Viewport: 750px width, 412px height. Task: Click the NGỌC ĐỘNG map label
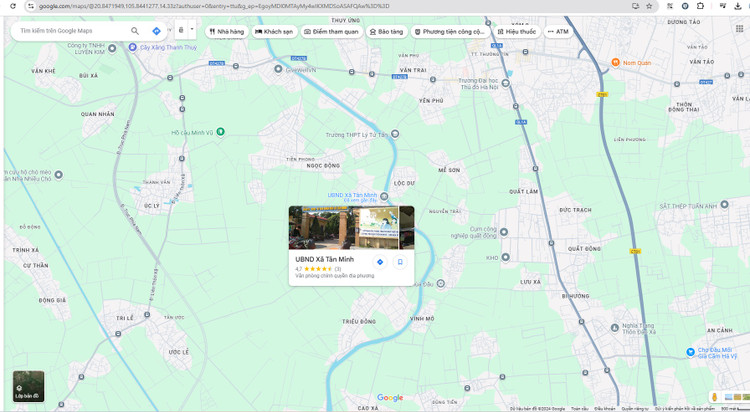pos(323,166)
